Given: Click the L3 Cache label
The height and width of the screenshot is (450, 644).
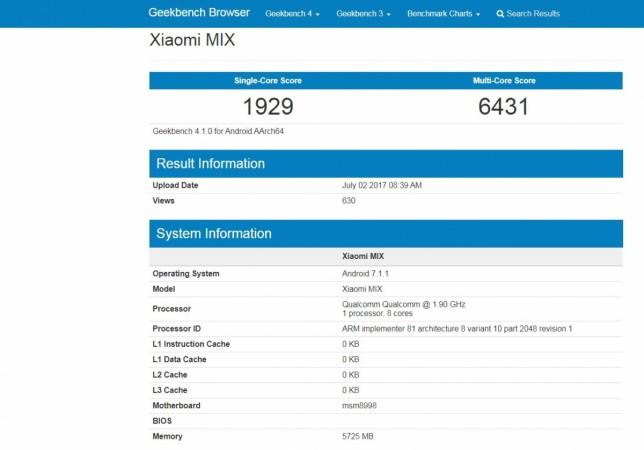Looking at the screenshot, I should (170, 390).
